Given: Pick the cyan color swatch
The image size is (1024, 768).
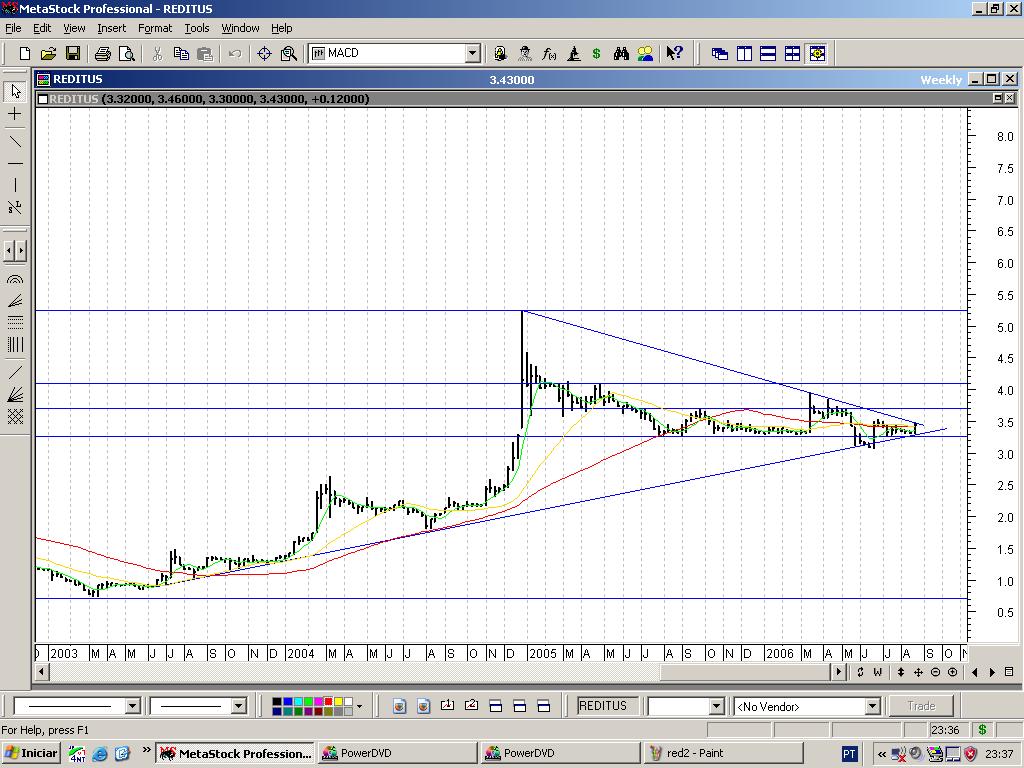Looking at the screenshot, I should point(298,702).
